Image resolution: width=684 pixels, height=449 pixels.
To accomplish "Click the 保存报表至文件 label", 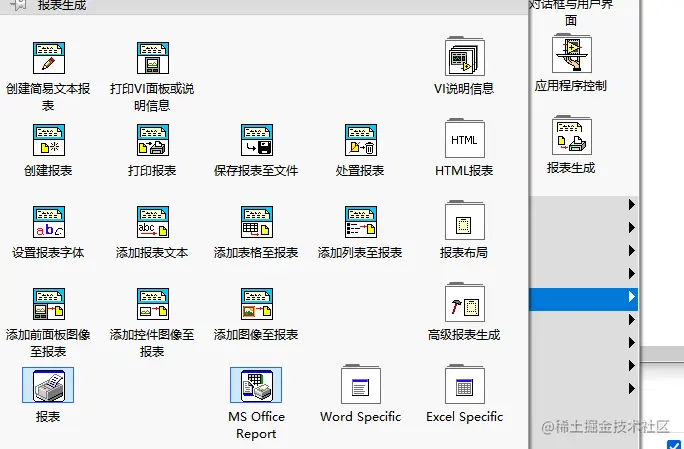I will pyautogui.click(x=256, y=171).
